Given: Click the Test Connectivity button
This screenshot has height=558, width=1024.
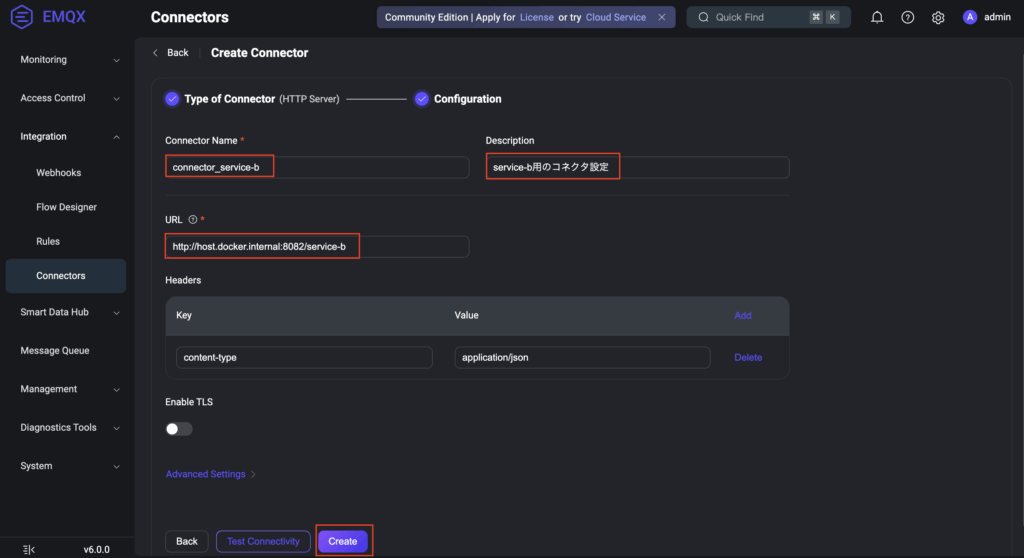Looking at the screenshot, I should tap(263, 541).
